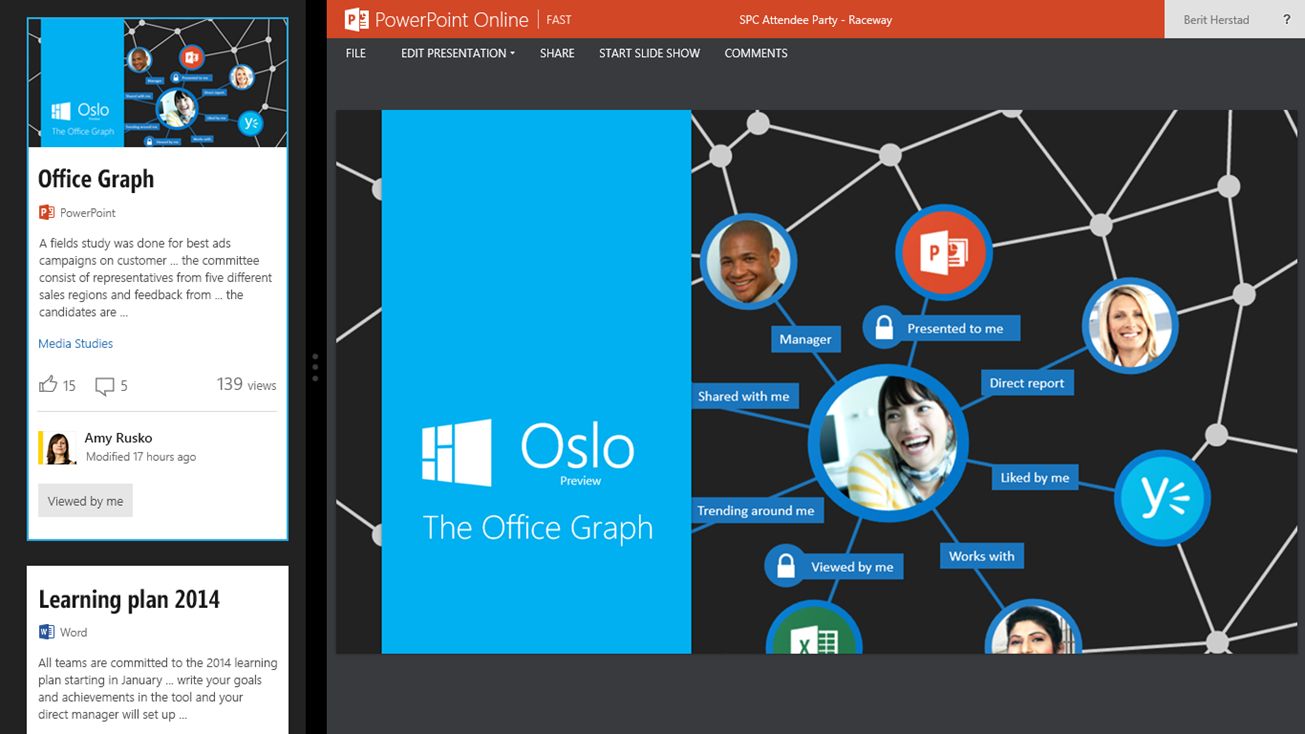Click the central laughing woman portrait
The image size is (1305, 734).
pyautogui.click(x=888, y=442)
